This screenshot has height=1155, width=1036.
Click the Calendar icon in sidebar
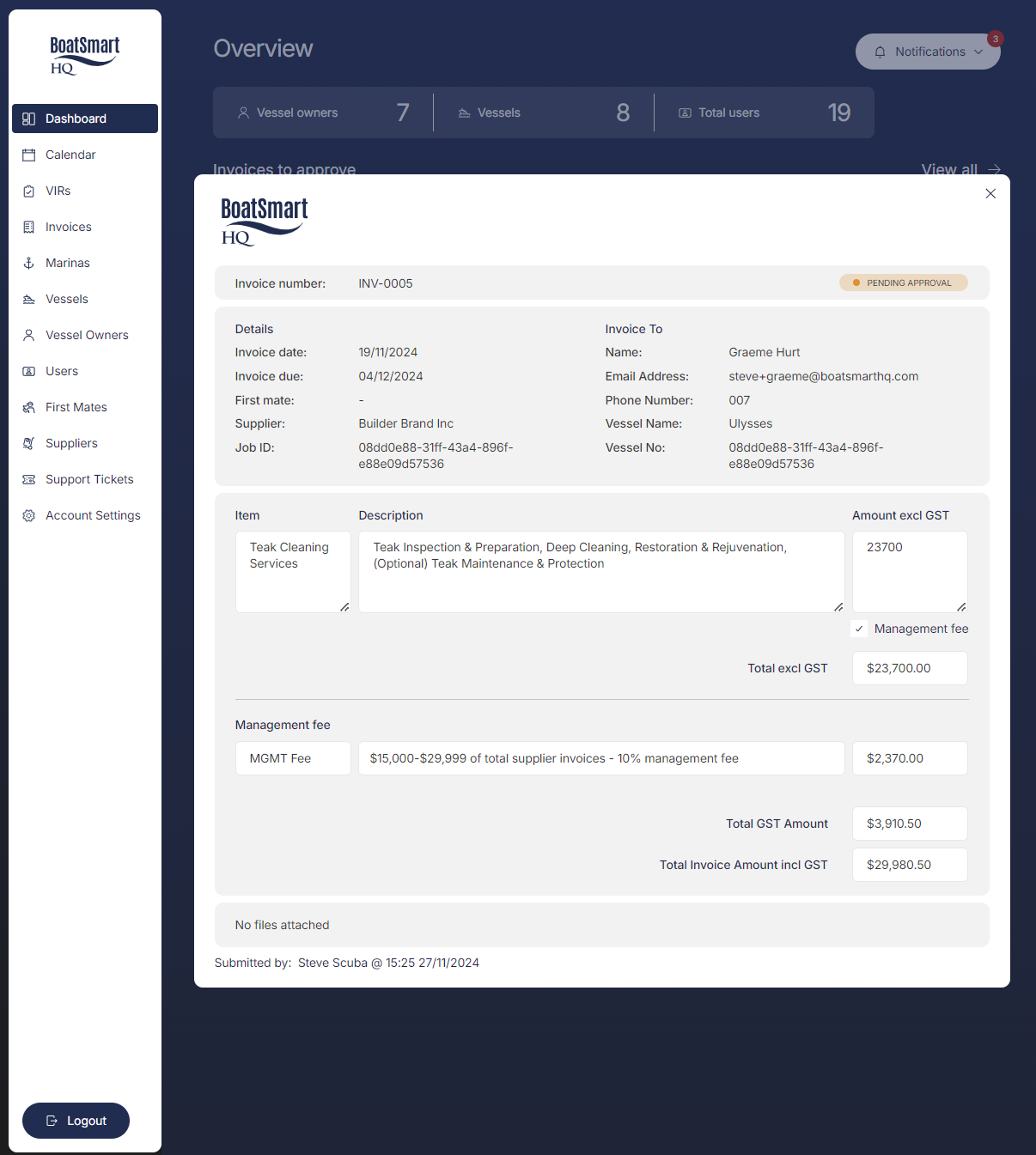tap(28, 155)
